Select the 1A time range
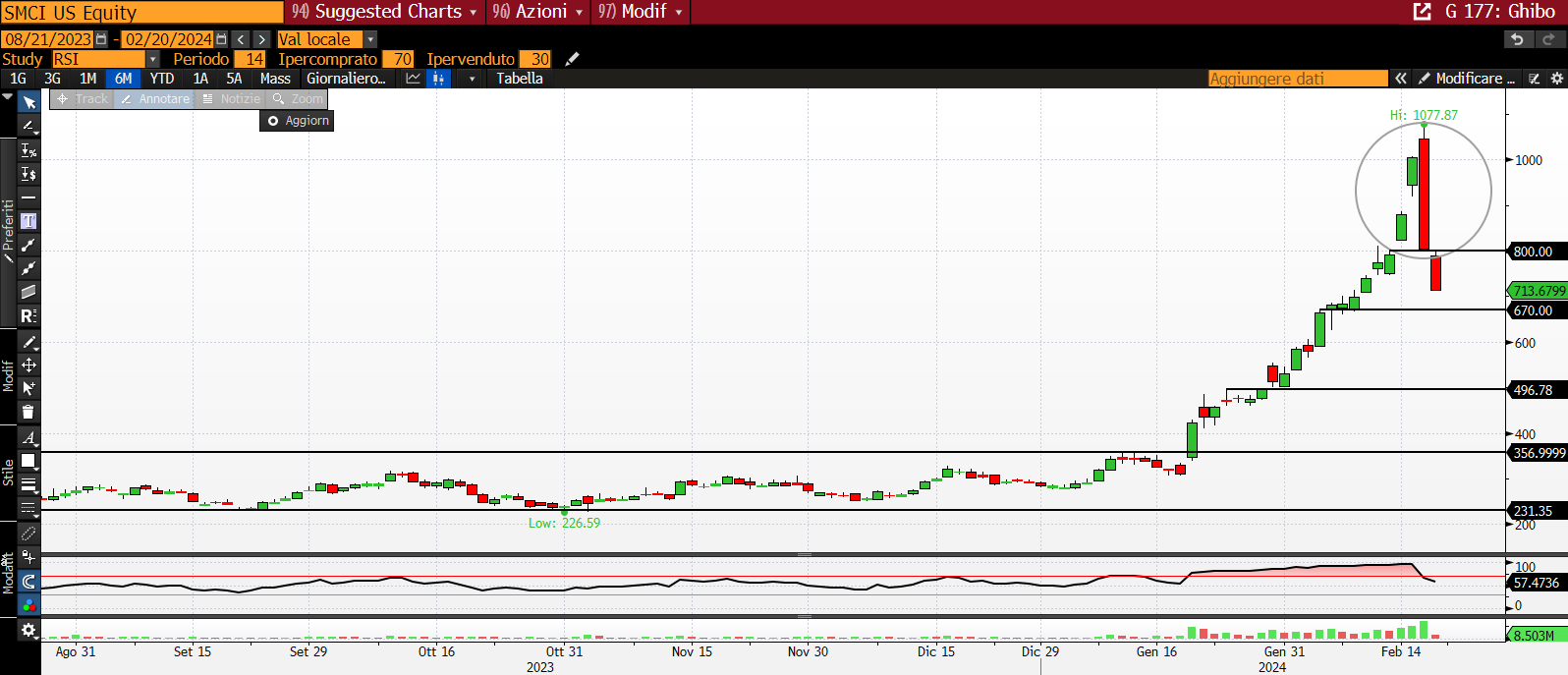 pyautogui.click(x=200, y=79)
